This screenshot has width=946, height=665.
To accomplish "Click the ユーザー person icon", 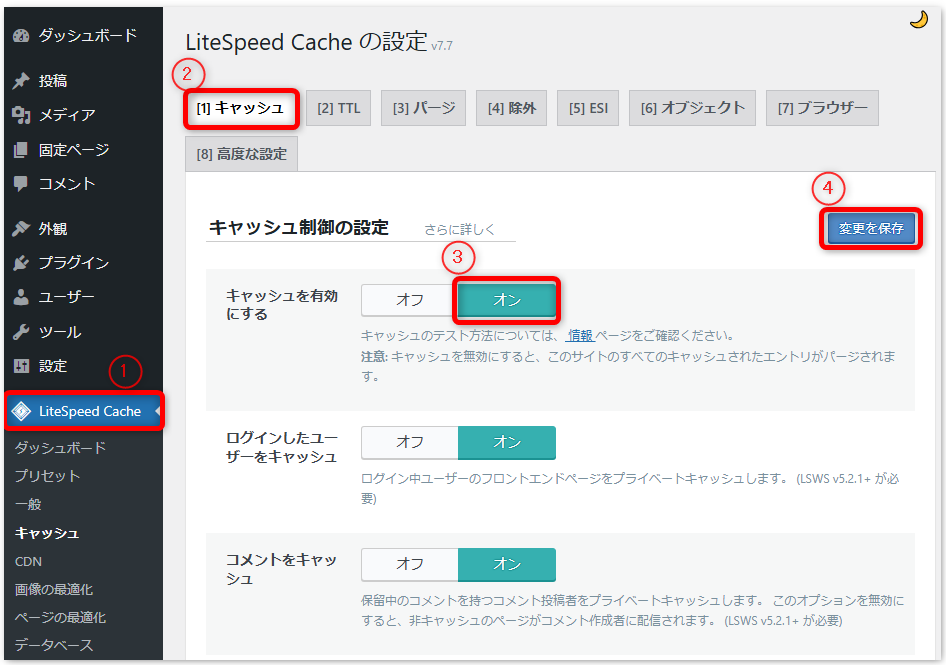I will [22, 296].
